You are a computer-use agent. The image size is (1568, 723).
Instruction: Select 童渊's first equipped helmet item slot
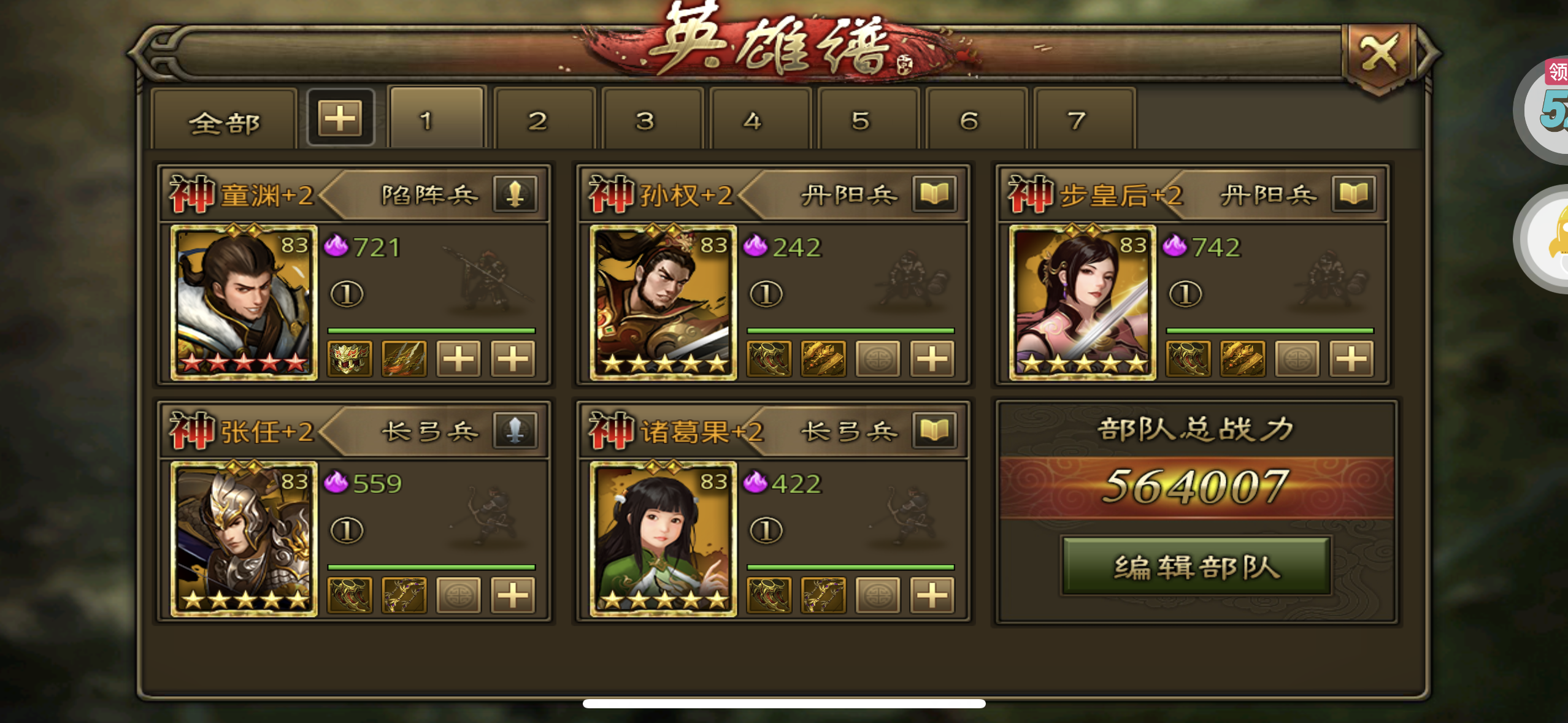click(x=350, y=358)
